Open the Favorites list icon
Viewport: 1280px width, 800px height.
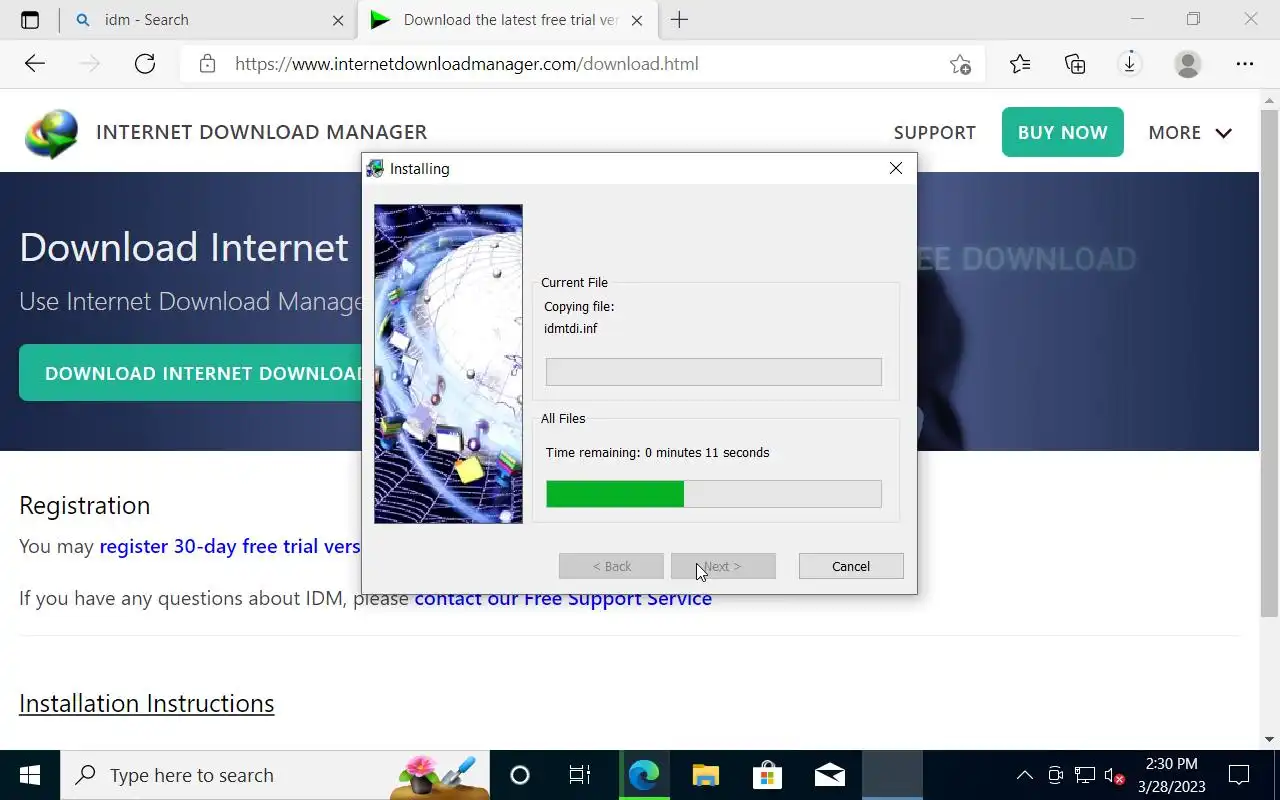tap(1020, 64)
